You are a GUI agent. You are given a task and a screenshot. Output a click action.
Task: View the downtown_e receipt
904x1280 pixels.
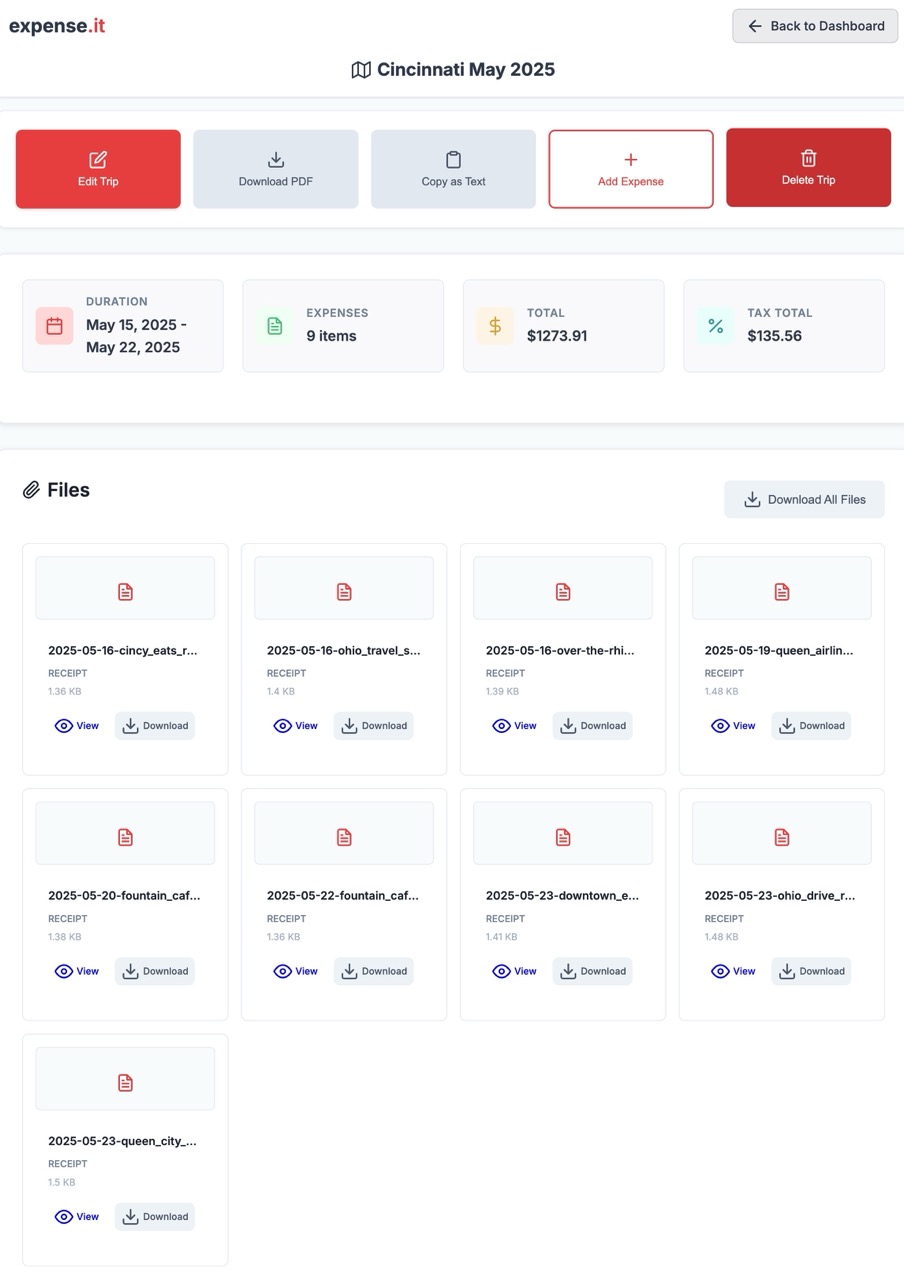515,971
